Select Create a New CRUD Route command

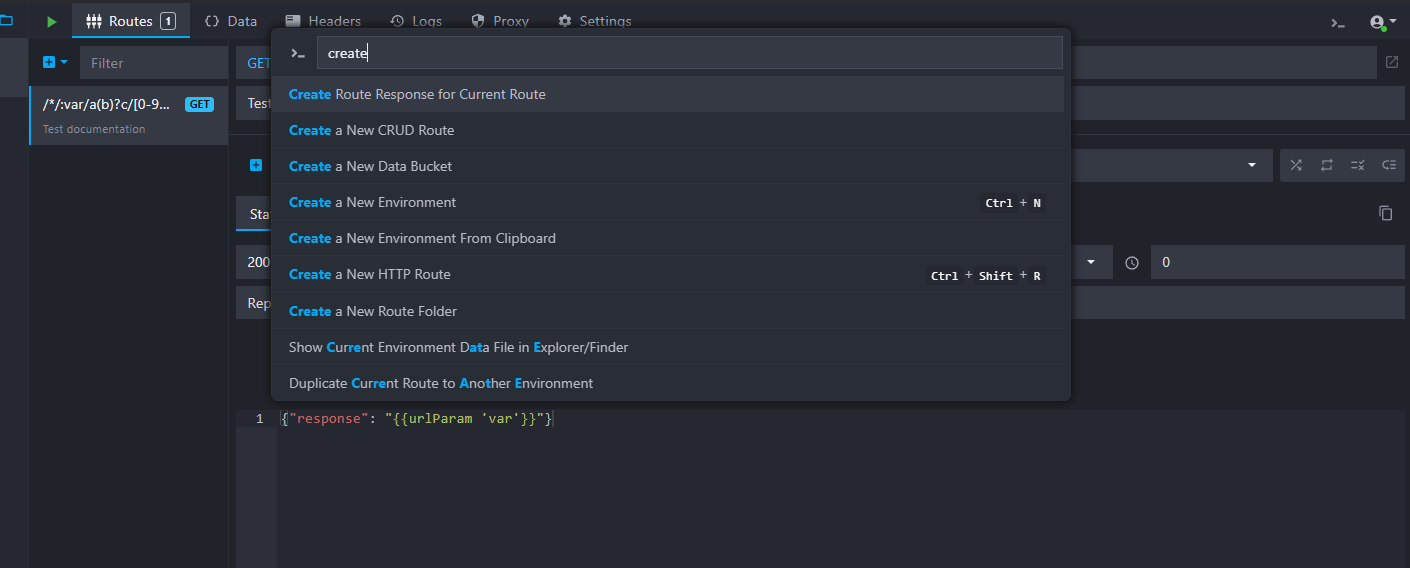[x=371, y=130]
